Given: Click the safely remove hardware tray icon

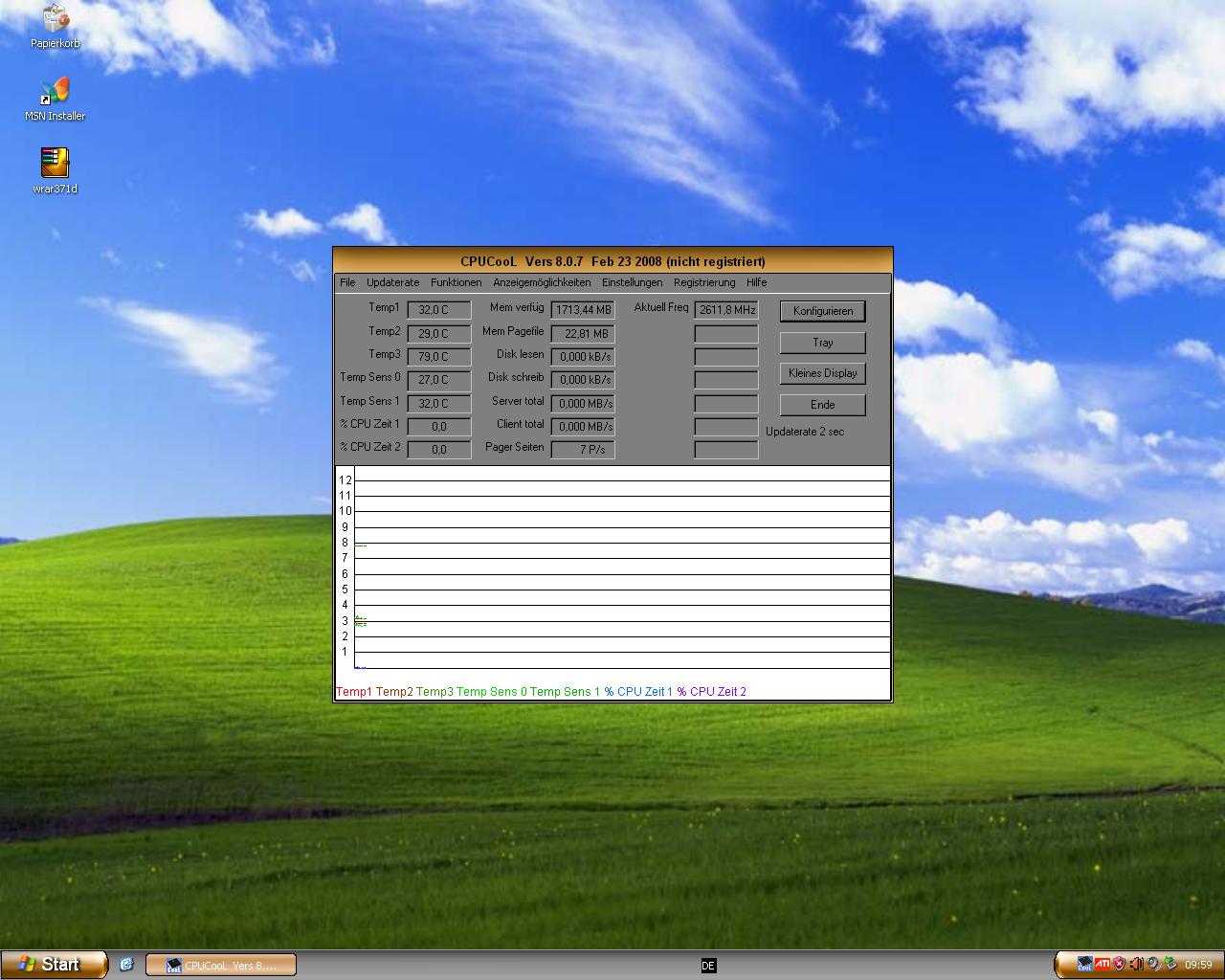Looking at the screenshot, I should (1170, 965).
